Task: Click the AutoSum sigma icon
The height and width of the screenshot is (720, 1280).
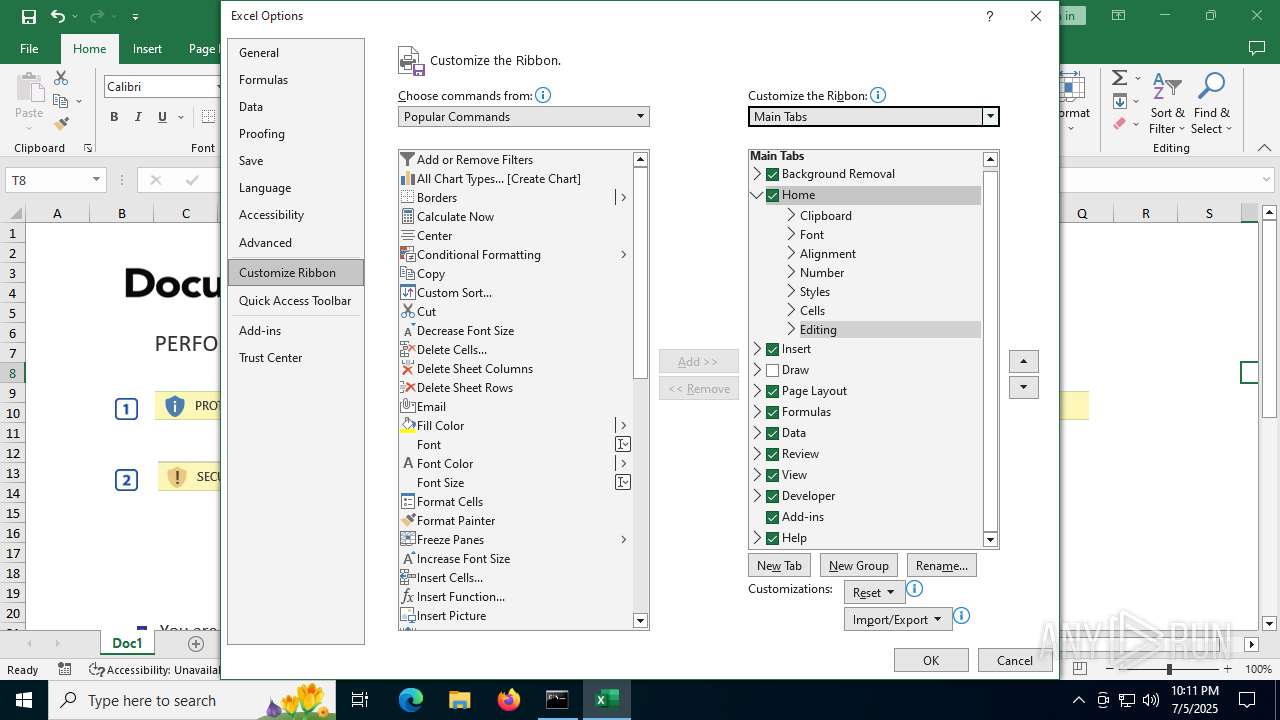Action: [x=1119, y=78]
